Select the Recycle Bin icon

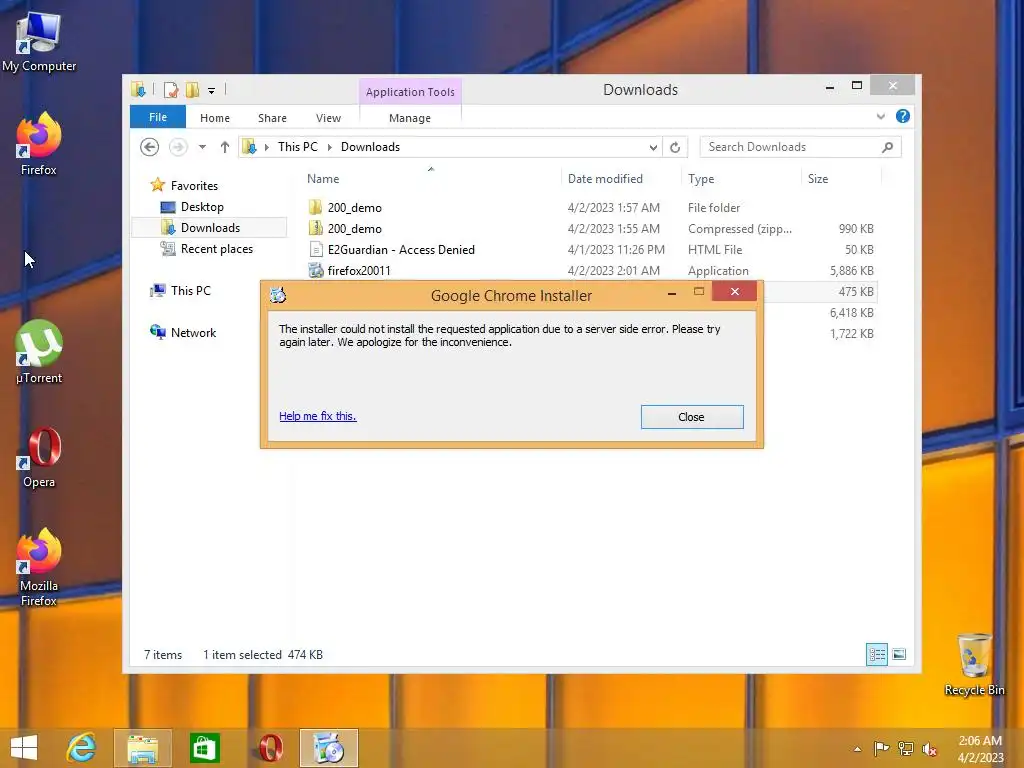974,664
